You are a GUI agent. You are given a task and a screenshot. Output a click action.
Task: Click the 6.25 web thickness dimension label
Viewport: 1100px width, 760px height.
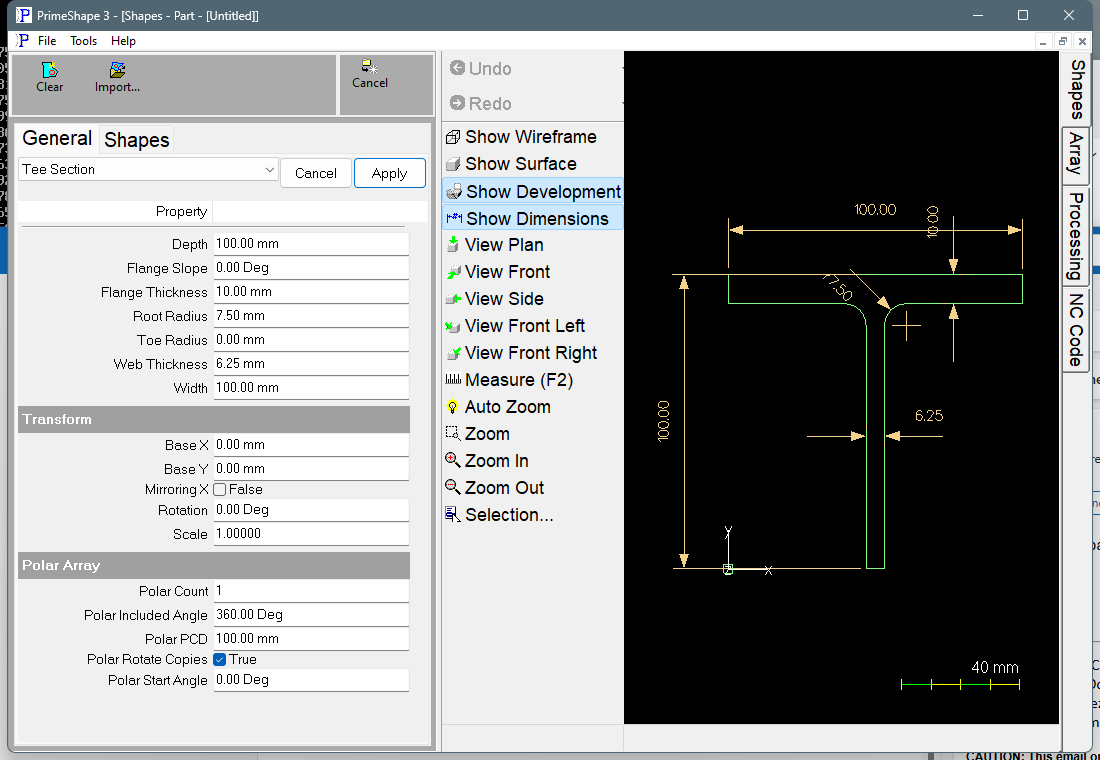tap(929, 415)
